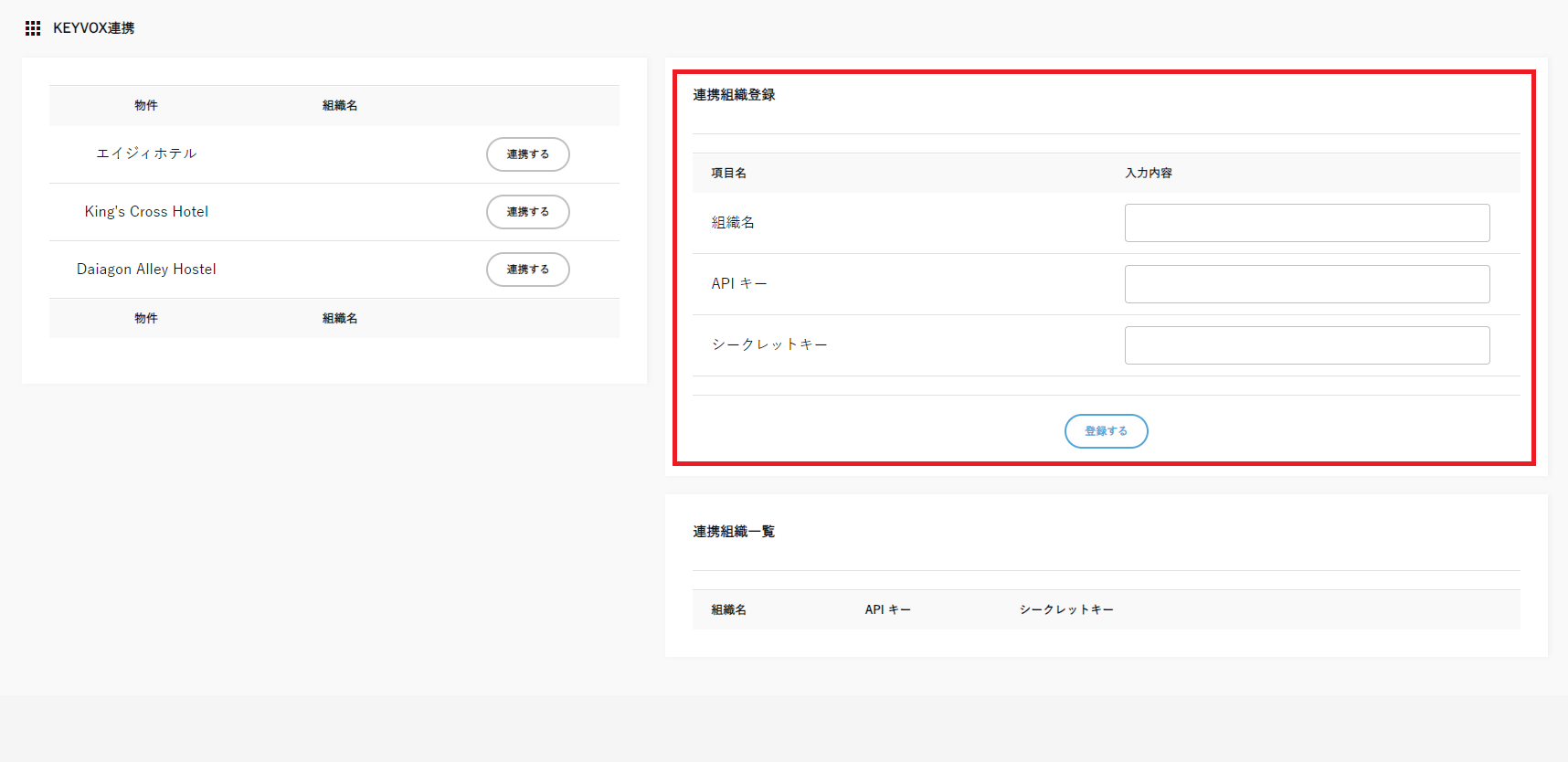Click the top 物件 column header
Screen dimensions: 1568x762
coord(146,105)
